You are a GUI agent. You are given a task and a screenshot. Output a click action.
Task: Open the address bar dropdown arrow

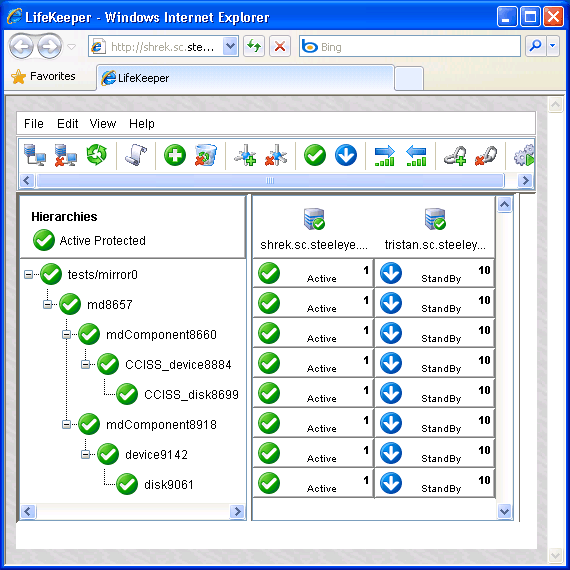(230, 46)
